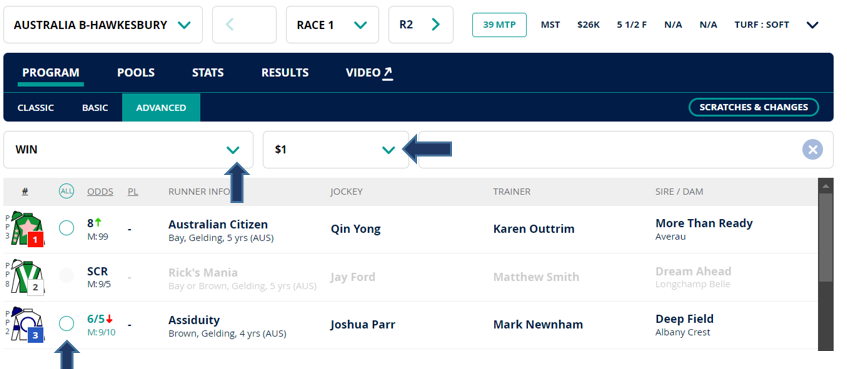The image size is (847, 369).
Task: Switch to the Pools tab
Action: tap(136, 73)
